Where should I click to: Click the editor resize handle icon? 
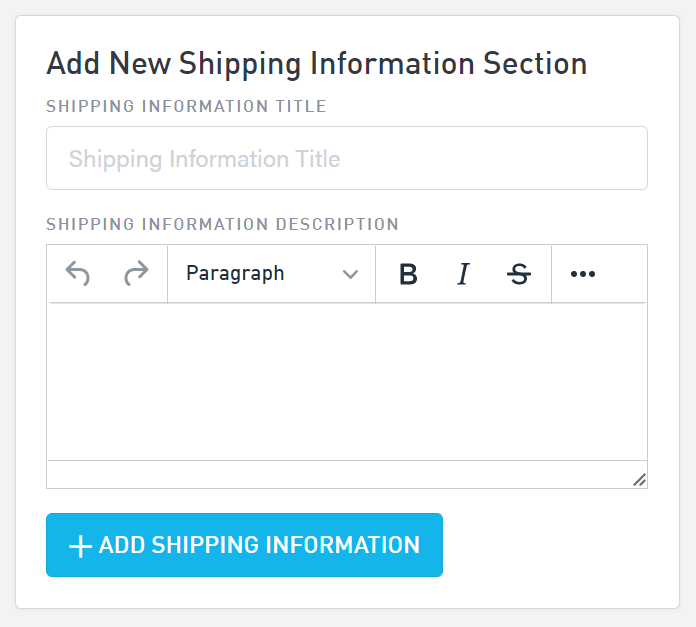[639, 480]
